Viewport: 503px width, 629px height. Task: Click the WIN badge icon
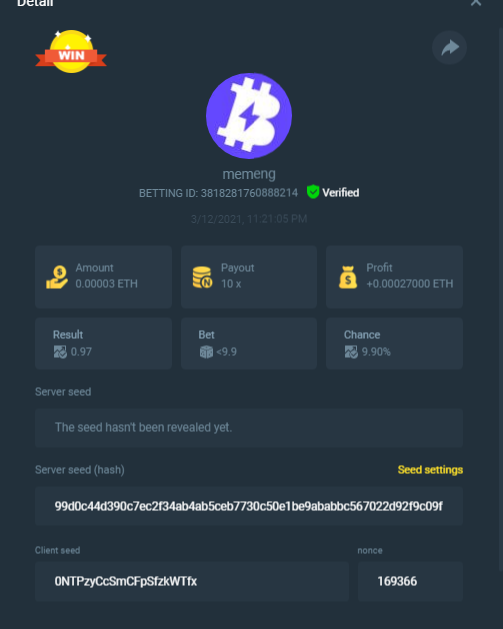[x=71, y=51]
